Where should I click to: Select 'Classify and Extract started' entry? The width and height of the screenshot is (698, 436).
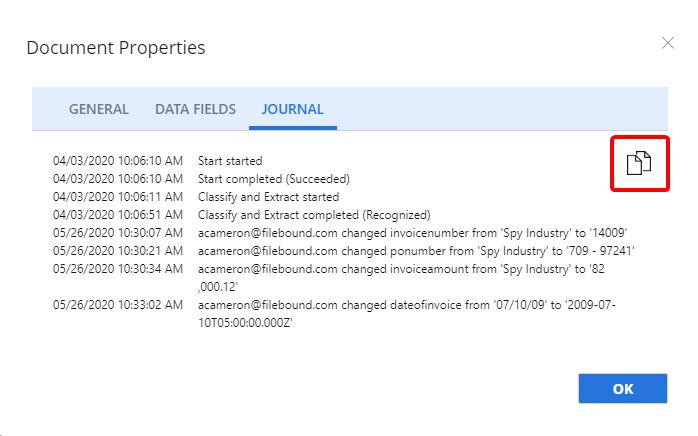pos(268,196)
